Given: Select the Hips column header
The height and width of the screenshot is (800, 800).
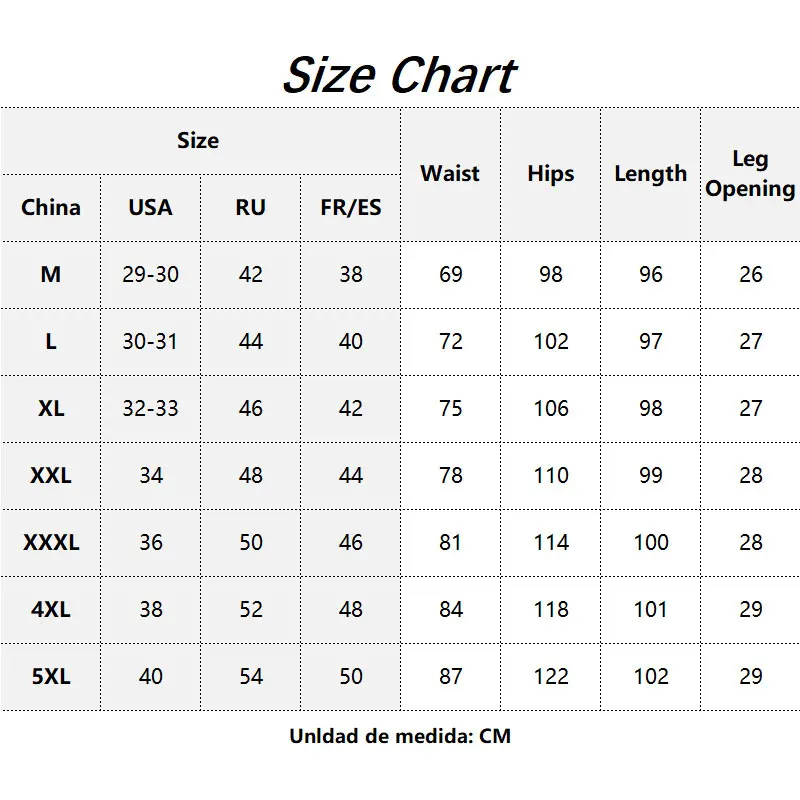Looking at the screenshot, I should [x=550, y=174].
